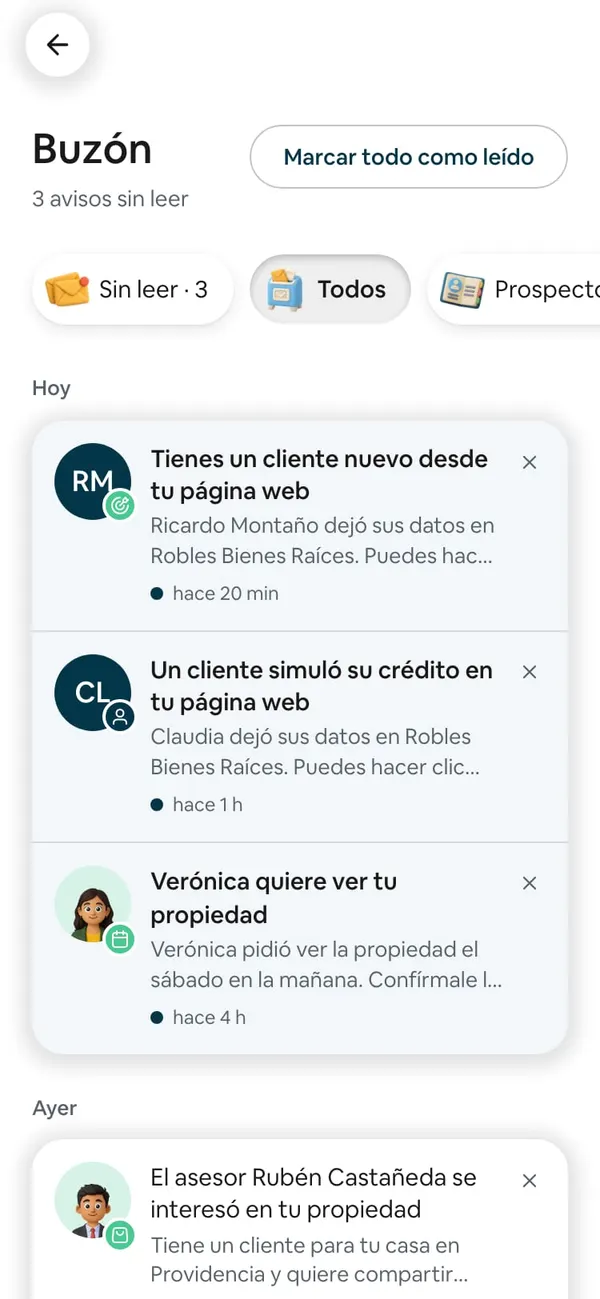Open the Prospectos filter tab
The width and height of the screenshot is (600, 1299).
click(514, 290)
